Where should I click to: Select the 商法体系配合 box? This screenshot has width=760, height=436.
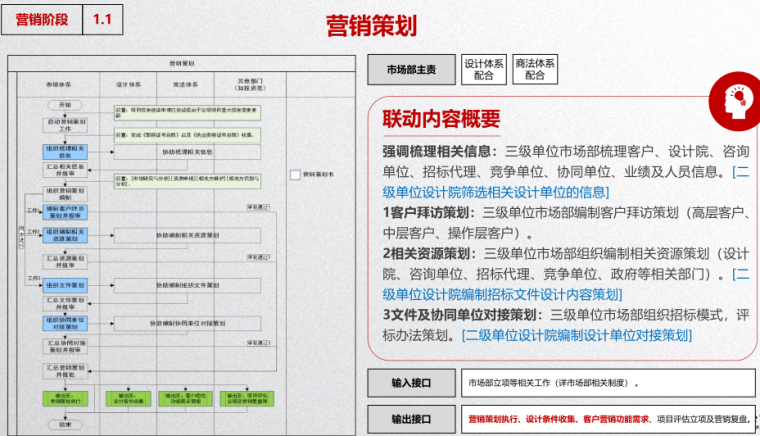tap(535, 69)
